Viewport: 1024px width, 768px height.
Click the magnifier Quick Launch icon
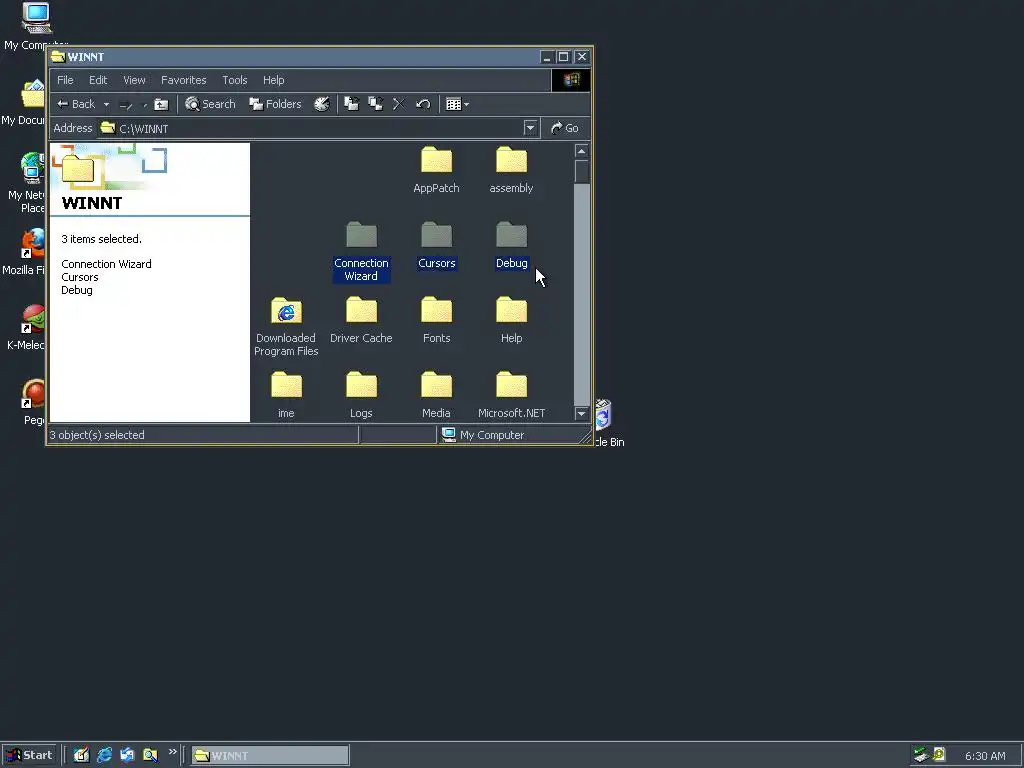point(150,755)
